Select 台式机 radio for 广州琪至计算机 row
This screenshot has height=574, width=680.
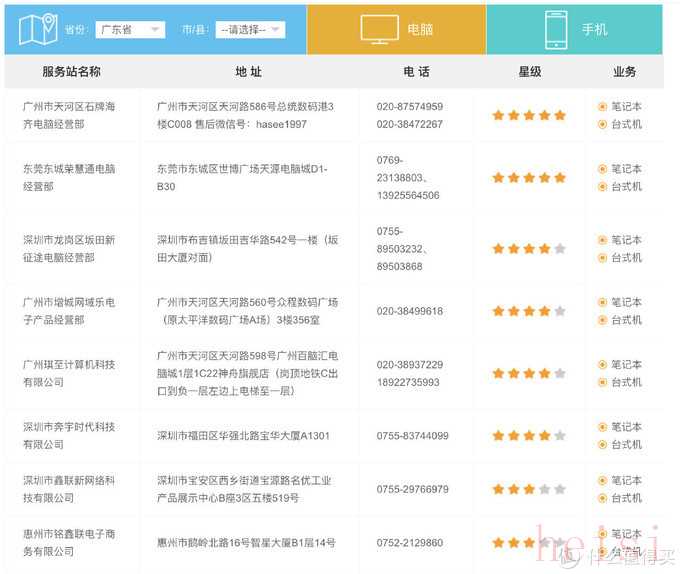[x=603, y=382]
